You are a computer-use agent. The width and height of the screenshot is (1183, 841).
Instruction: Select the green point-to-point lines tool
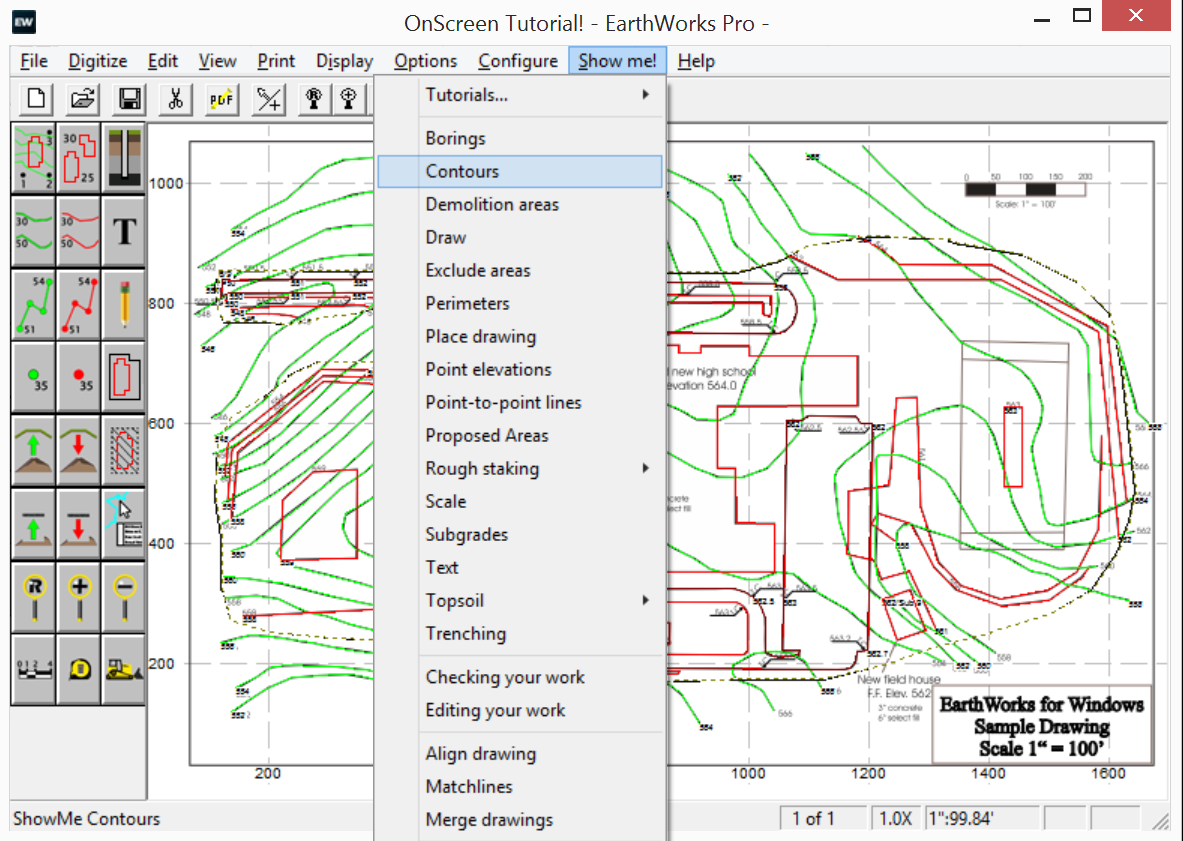pos(34,304)
